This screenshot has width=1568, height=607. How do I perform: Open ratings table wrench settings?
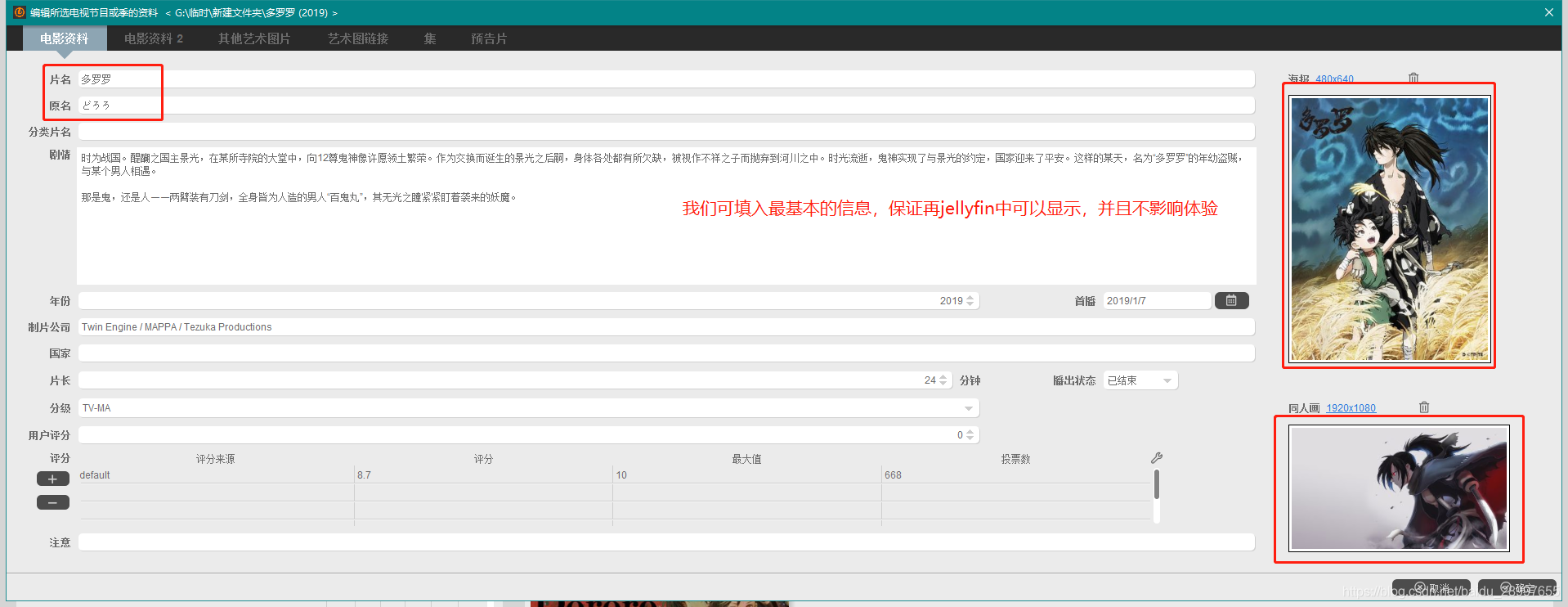pyautogui.click(x=1157, y=458)
